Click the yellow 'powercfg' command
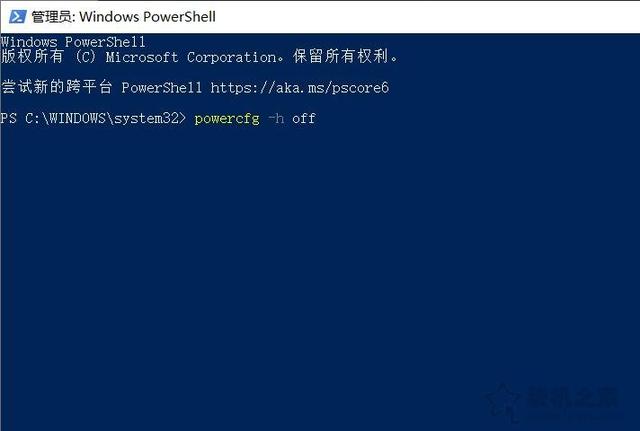 pyautogui.click(x=227, y=119)
